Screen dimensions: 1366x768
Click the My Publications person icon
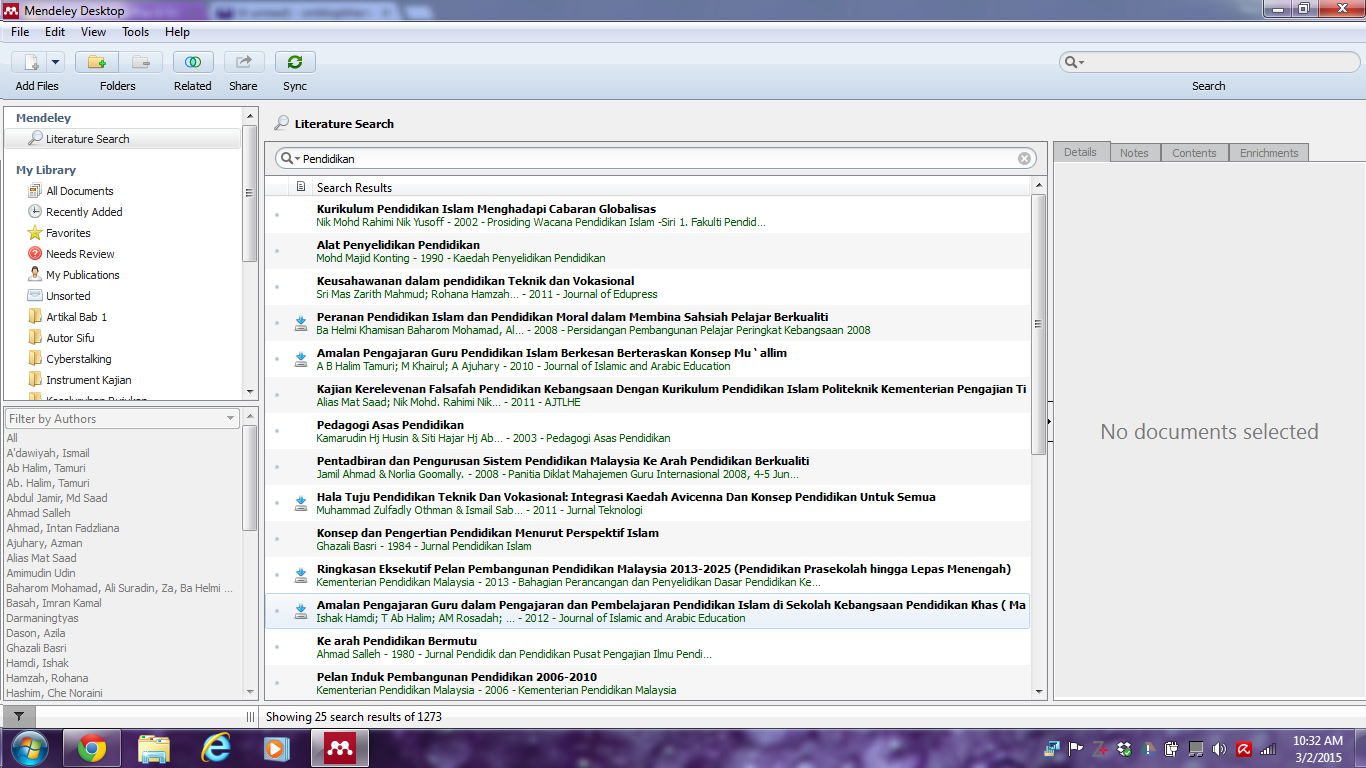(x=35, y=275)
